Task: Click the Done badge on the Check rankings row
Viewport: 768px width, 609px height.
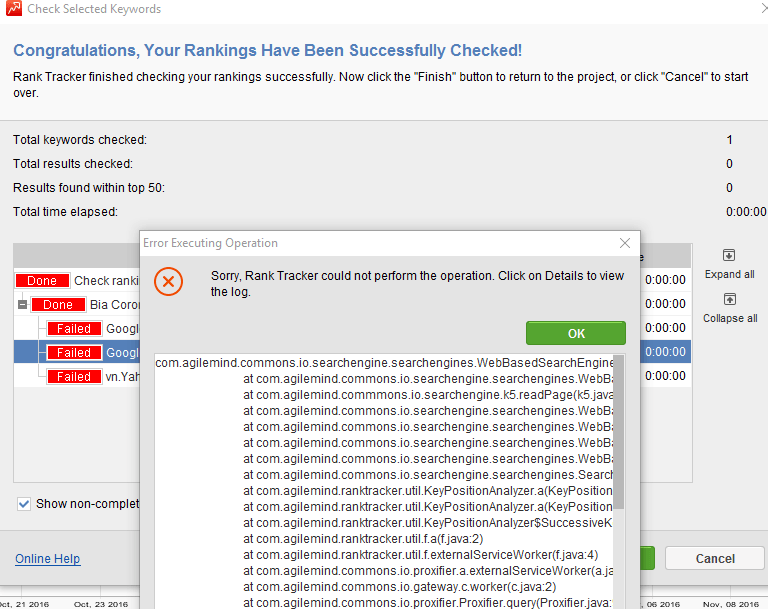Action: (42, 281)
